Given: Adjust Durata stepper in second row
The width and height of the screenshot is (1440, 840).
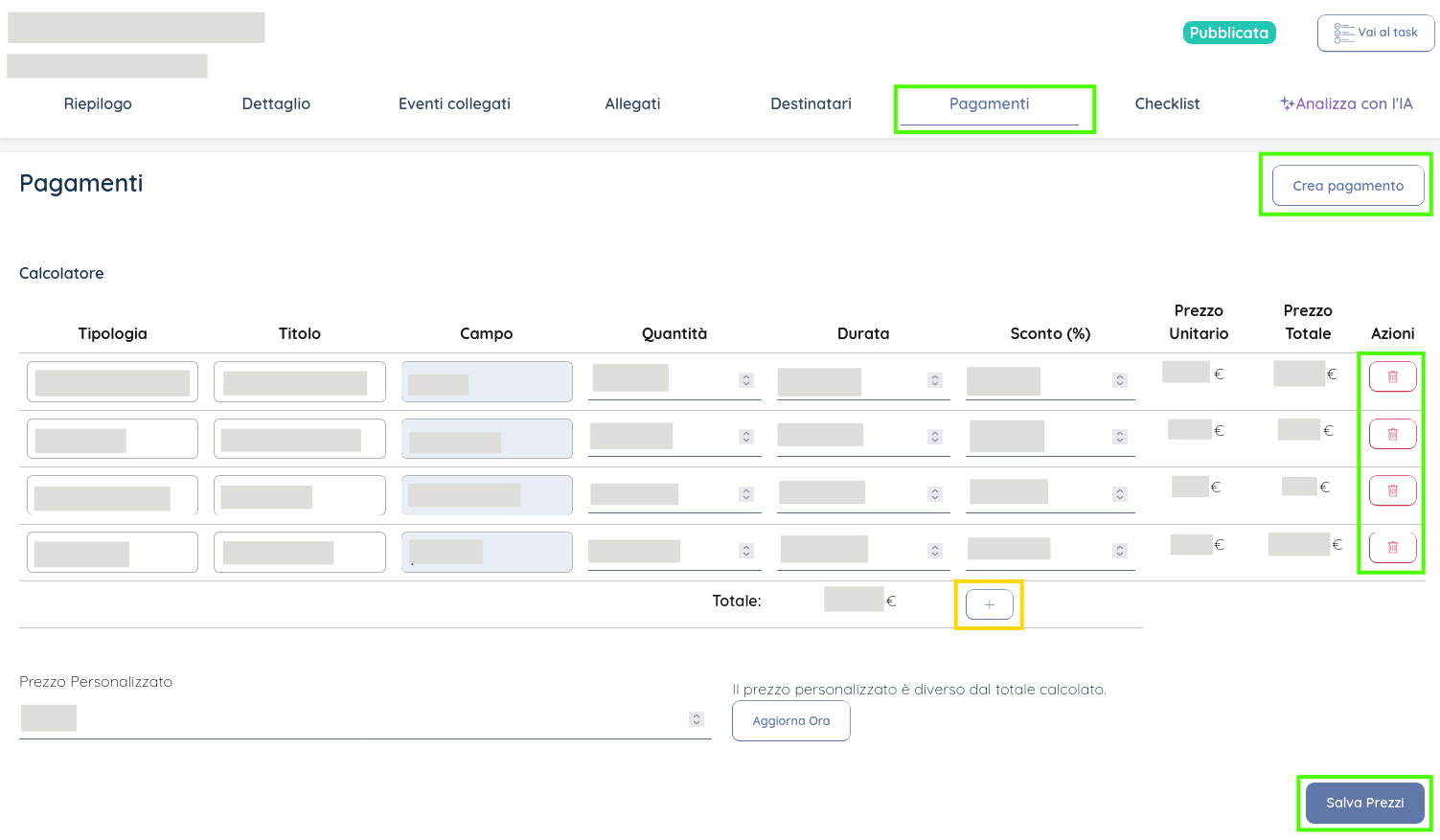Looking at the screenshot, I should click(x=935, y=437).
